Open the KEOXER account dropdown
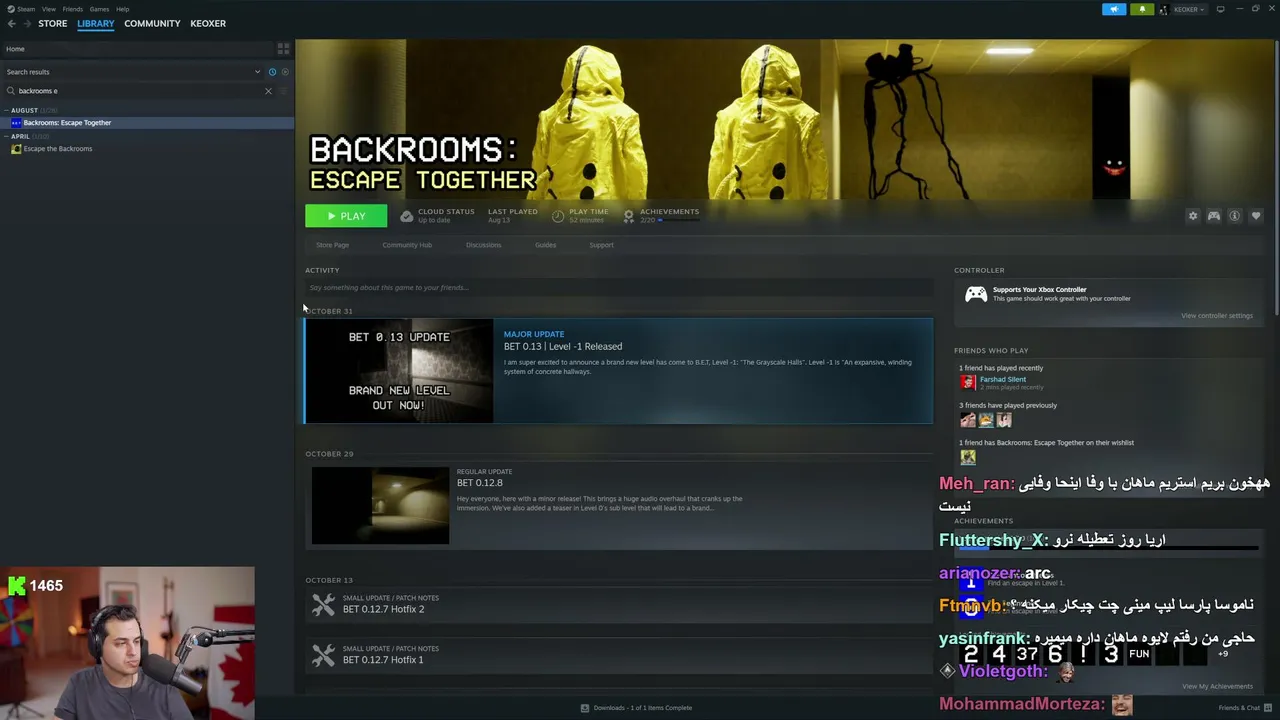 pos(1189,9)
